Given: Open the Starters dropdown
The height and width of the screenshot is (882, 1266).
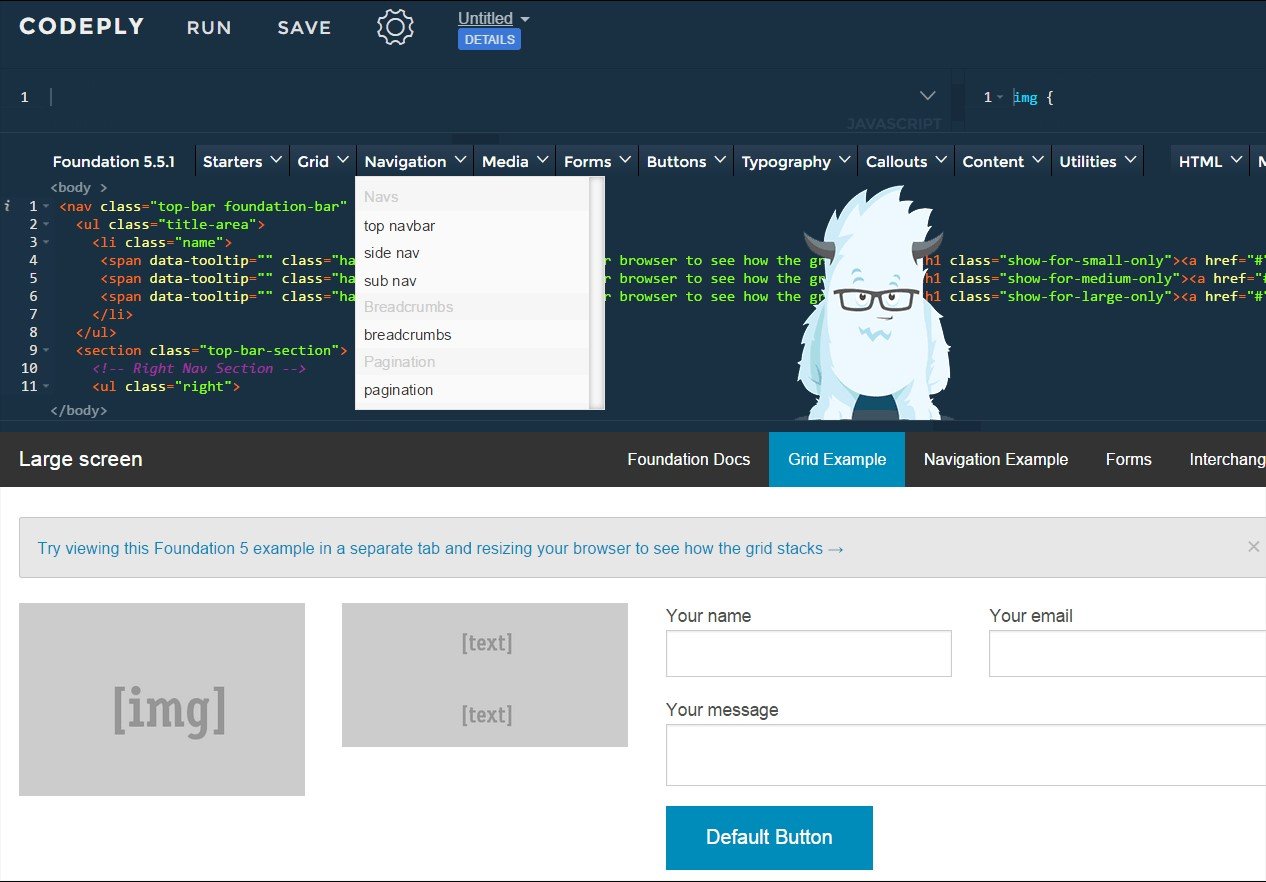Looking at the screenshot, I should (241, 161).
